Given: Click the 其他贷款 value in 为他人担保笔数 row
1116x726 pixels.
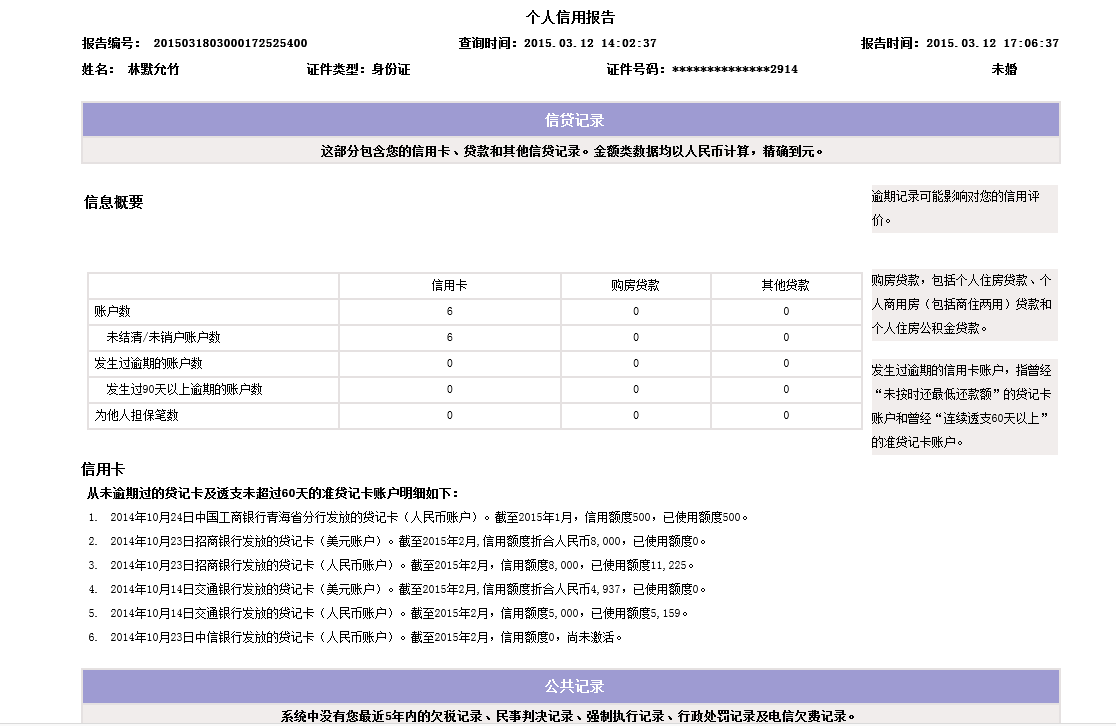Looking at the screenshot, I should coord(786,416).
